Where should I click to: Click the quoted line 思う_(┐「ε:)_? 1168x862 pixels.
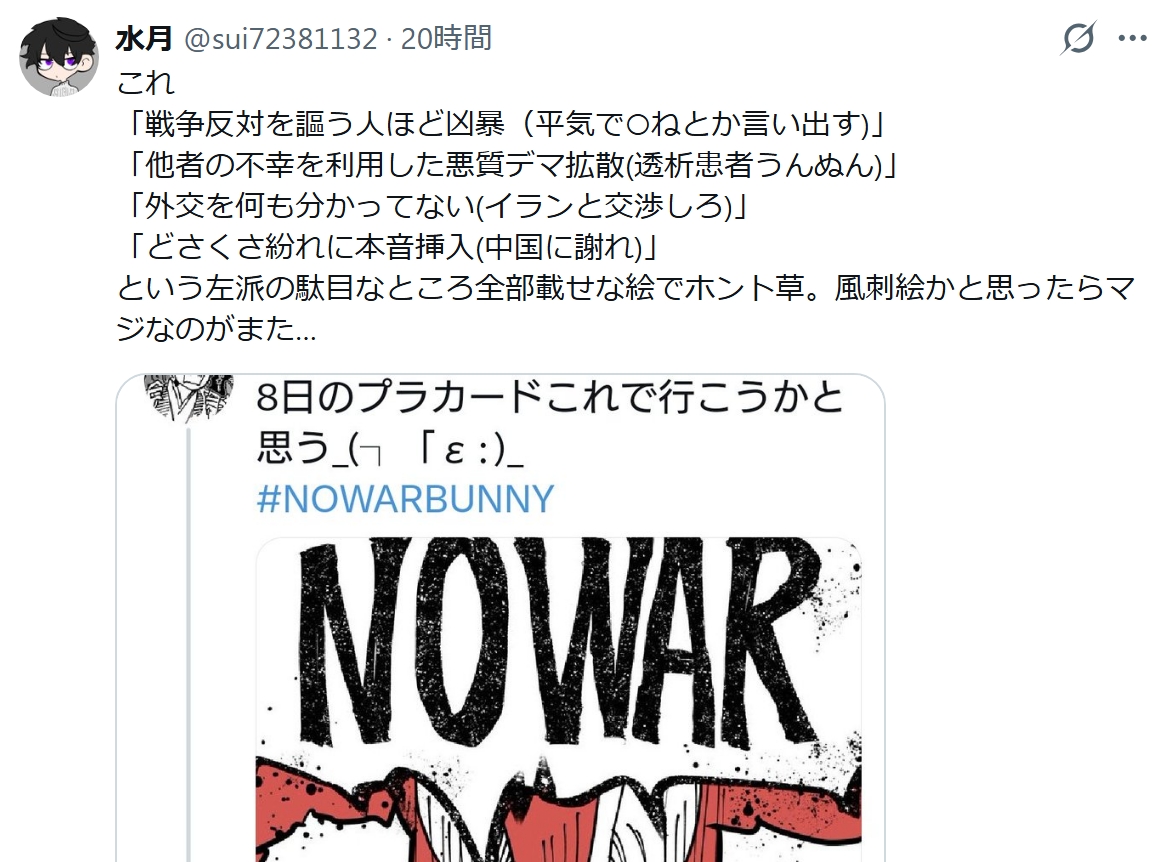pos(390,449)
